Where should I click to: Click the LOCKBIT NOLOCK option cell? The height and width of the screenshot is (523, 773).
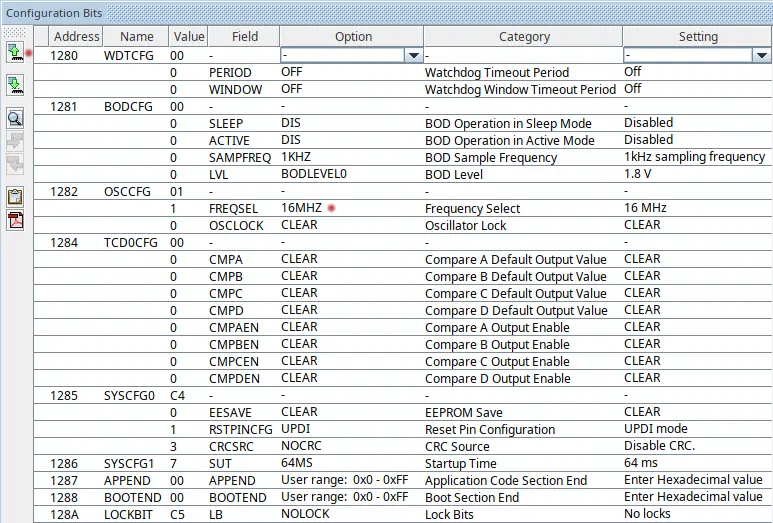point(303,514)
